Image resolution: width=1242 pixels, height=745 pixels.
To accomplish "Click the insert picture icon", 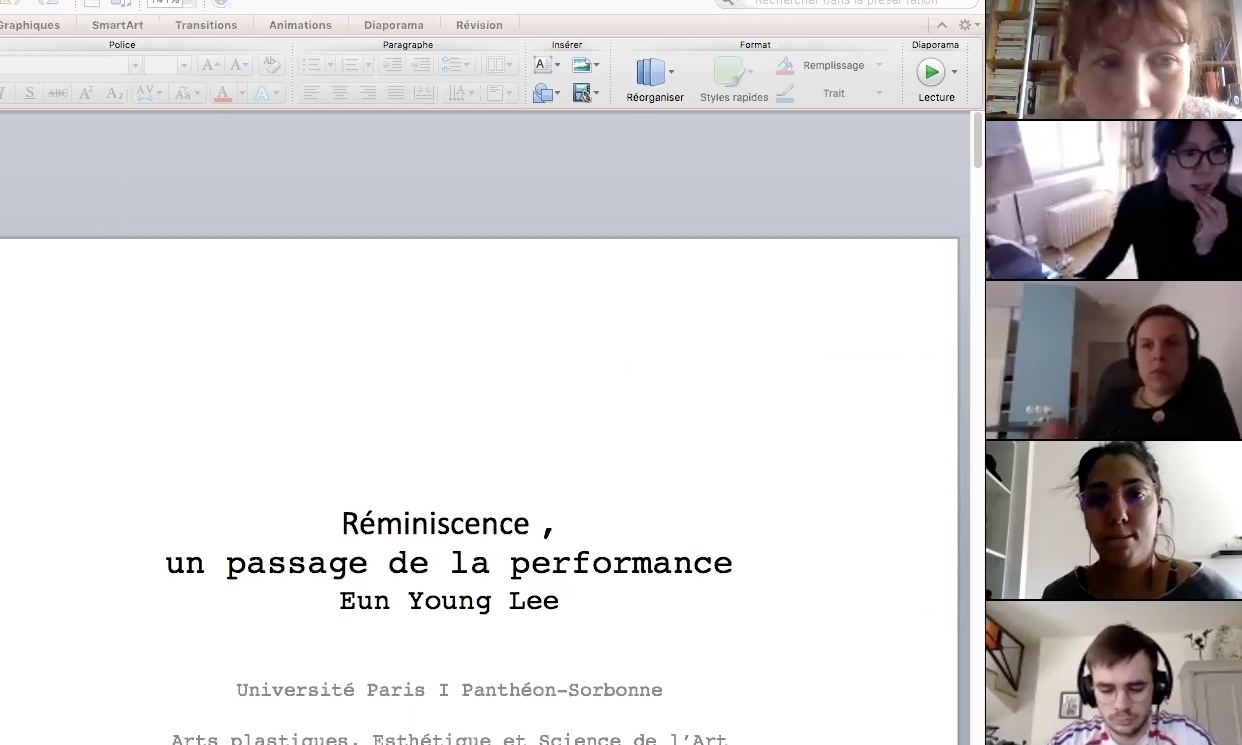I will coord(582,65).
